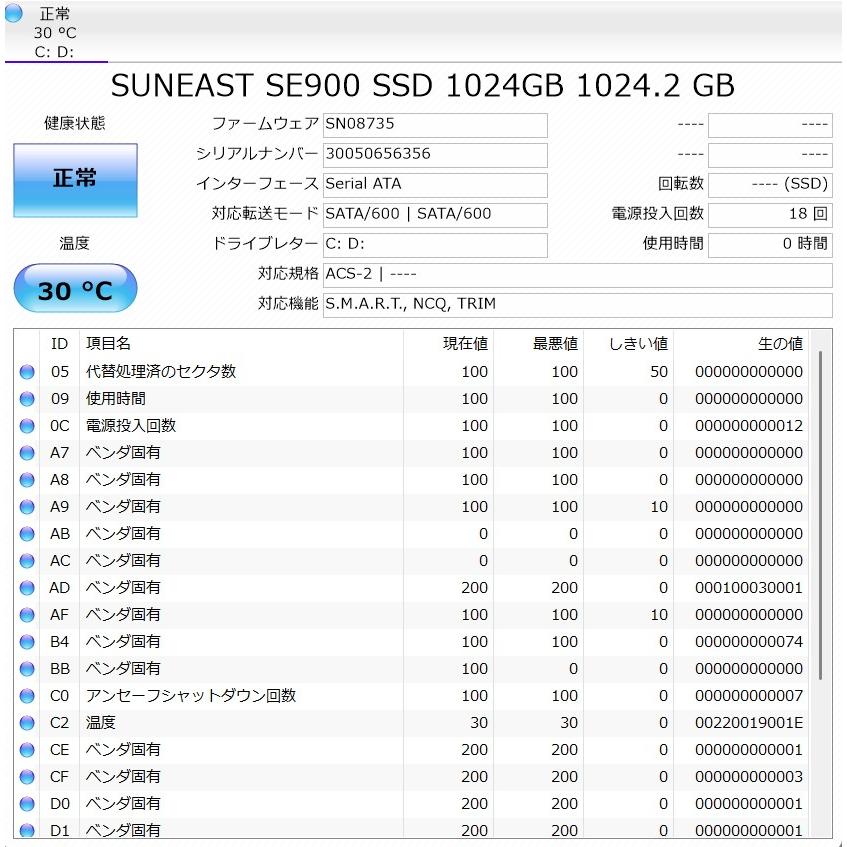This screenshot has width=847, height=847.
Task: Click the 30 °C temperature button
Action: point(75,288)
